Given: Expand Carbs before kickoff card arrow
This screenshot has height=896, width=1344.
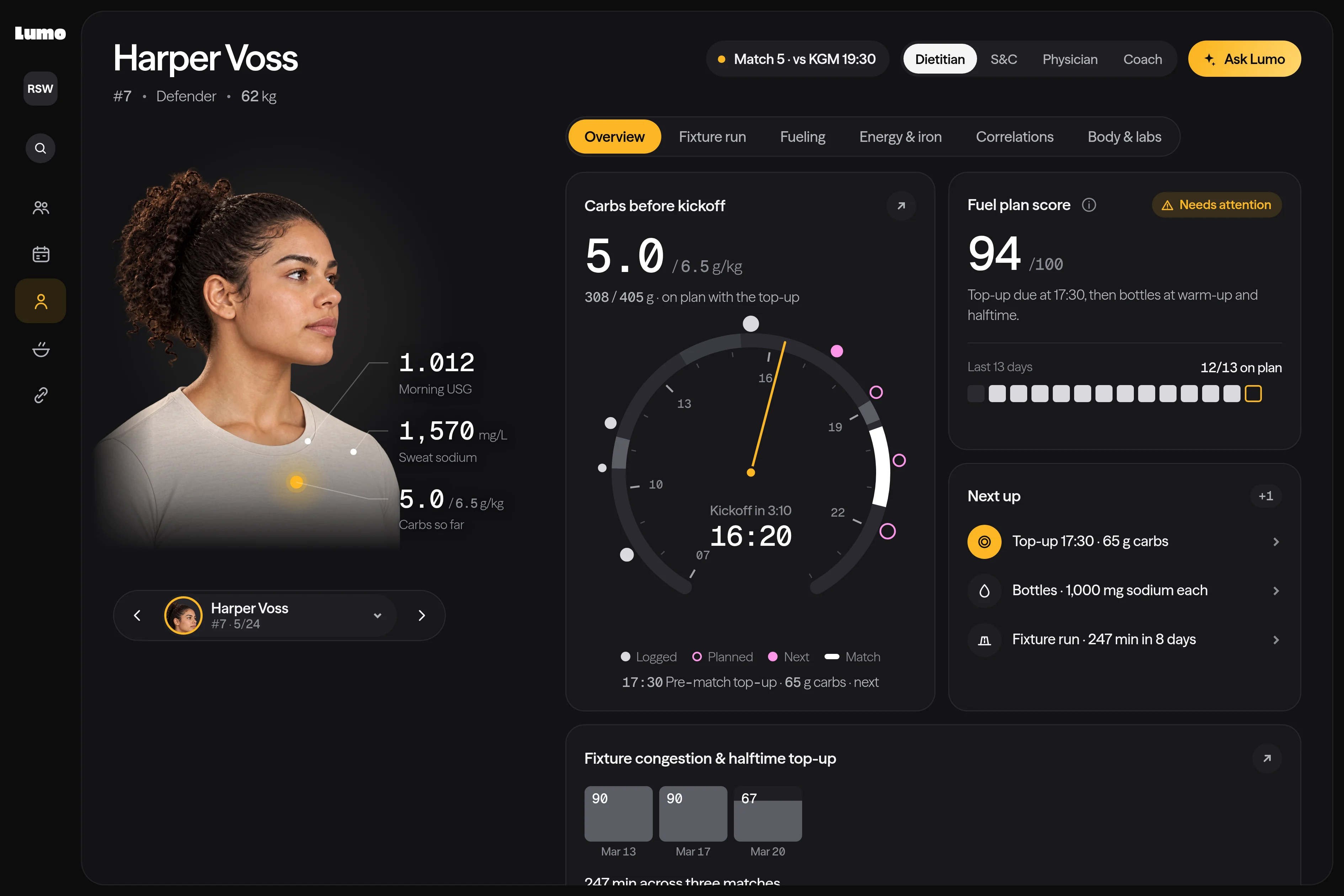Looking at the screenshot, I should (901, 206).
